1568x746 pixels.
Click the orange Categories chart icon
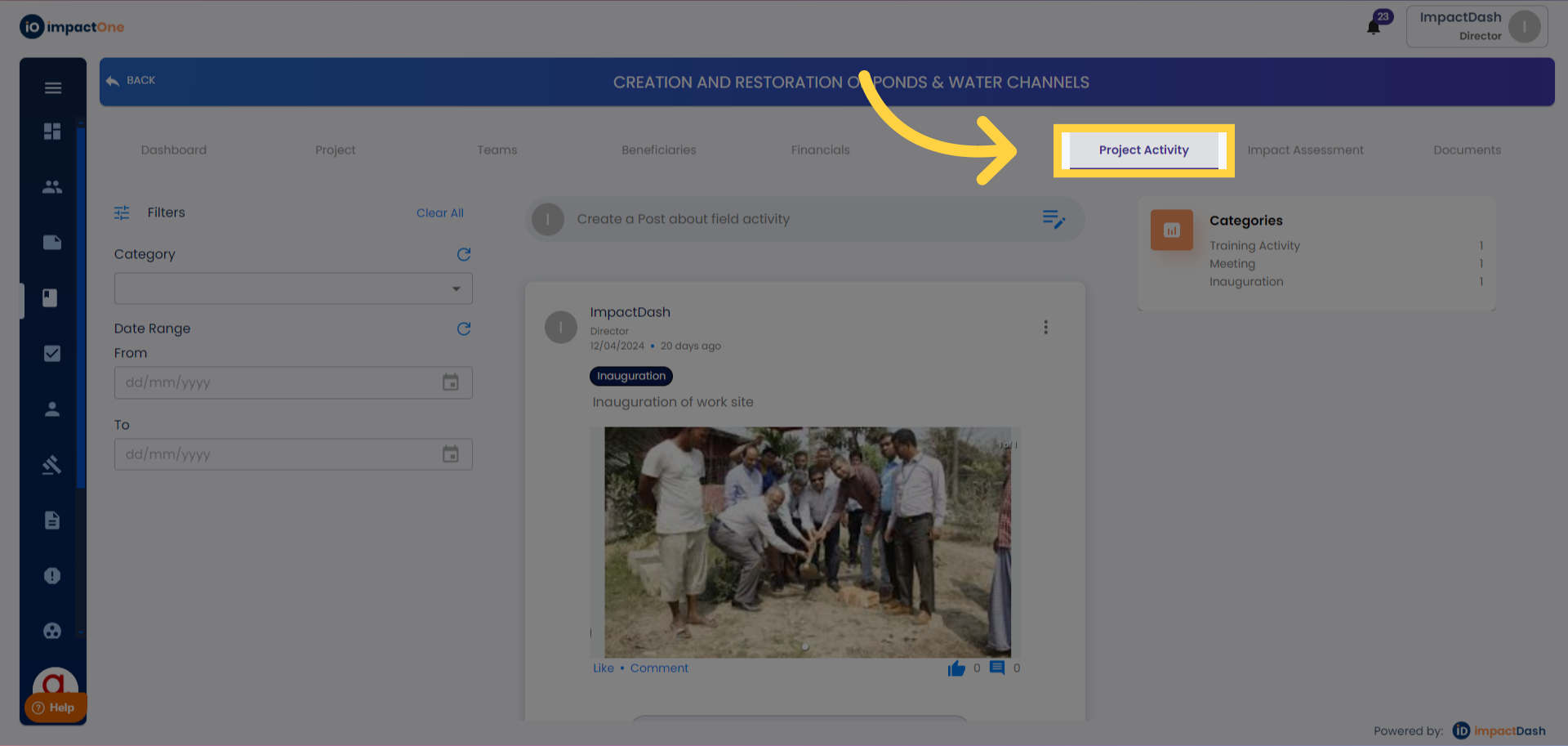(x=1172, y=230)
